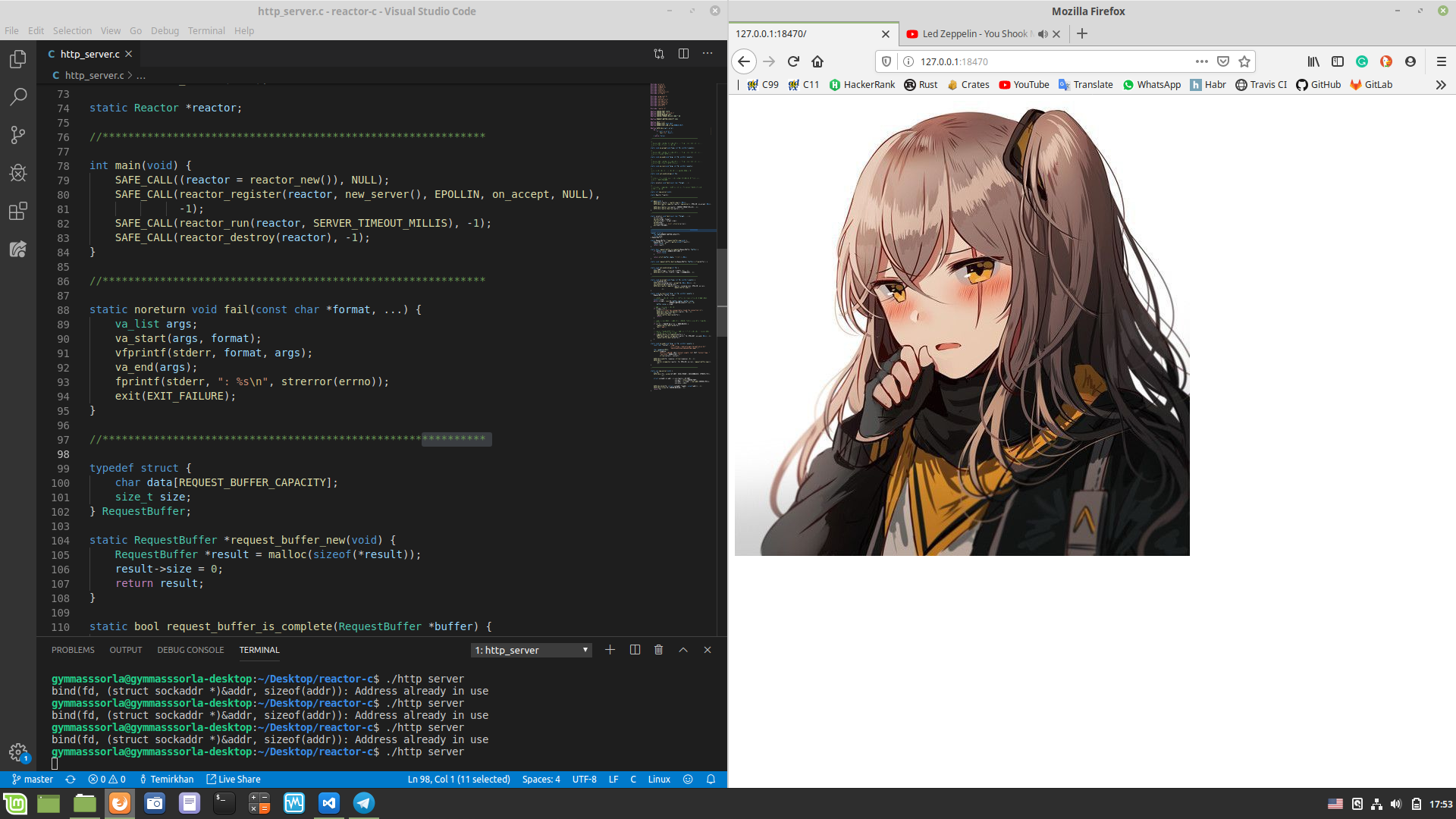Open the Search view in activity bar
1456x819 pixels.
tap(18, 97)
